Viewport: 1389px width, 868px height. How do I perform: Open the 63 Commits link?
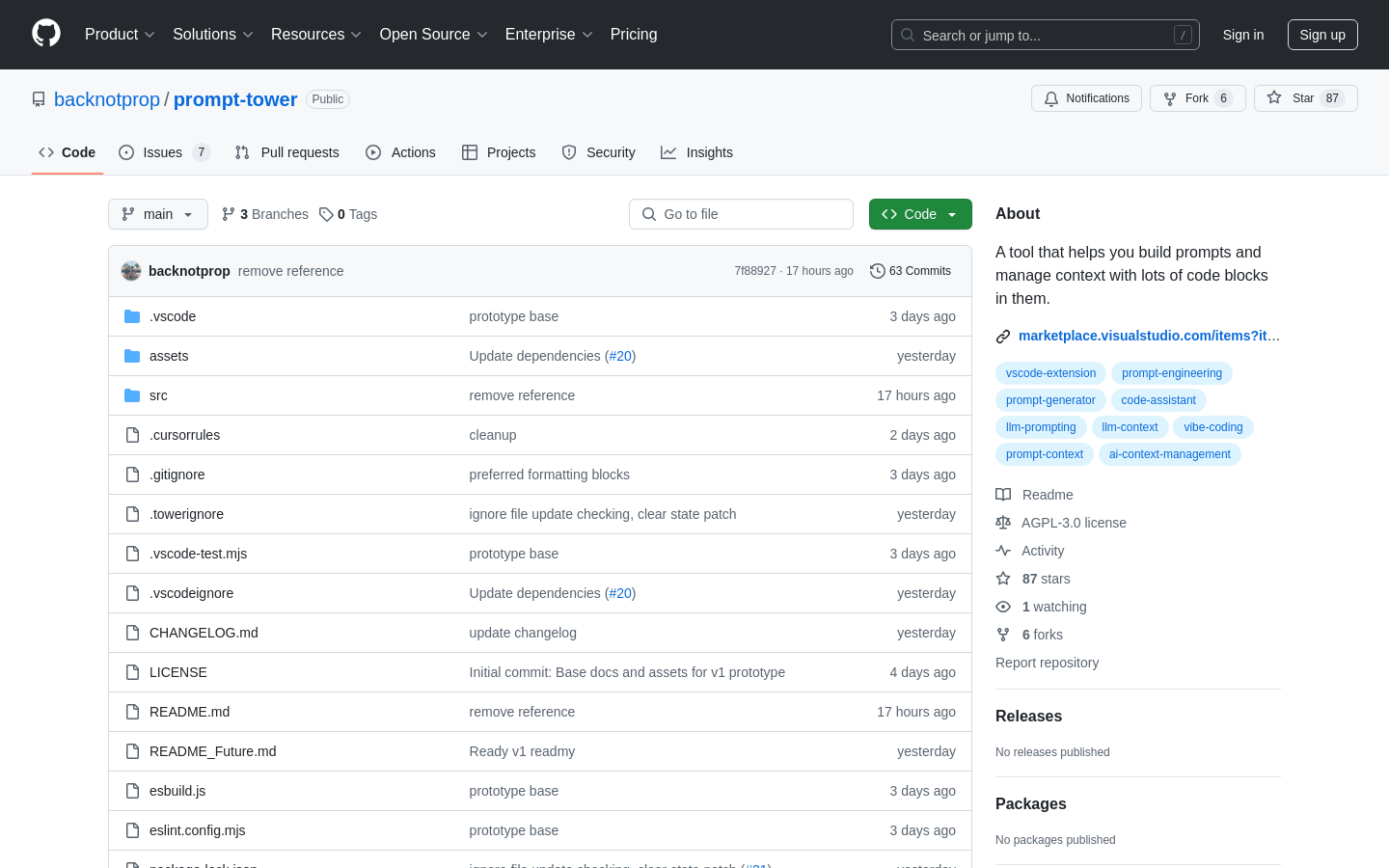[x=911, y=271]
